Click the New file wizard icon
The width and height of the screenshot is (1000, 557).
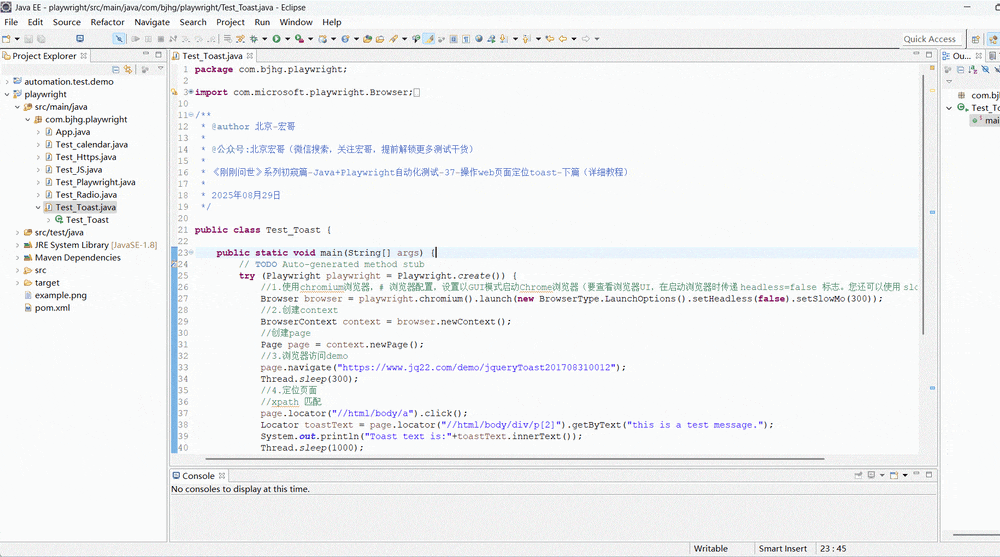tap(6, 39)
